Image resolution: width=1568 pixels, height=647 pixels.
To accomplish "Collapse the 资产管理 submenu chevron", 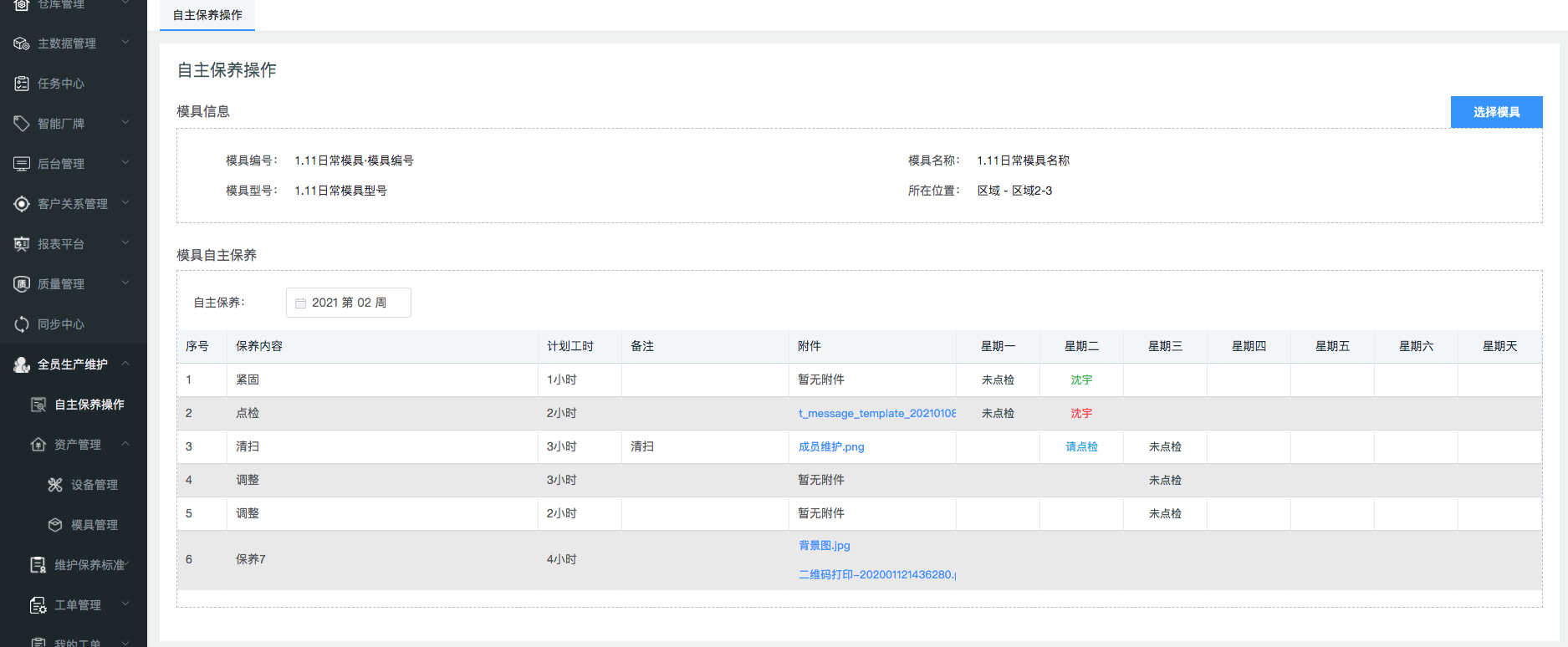I will coord(125,444).
